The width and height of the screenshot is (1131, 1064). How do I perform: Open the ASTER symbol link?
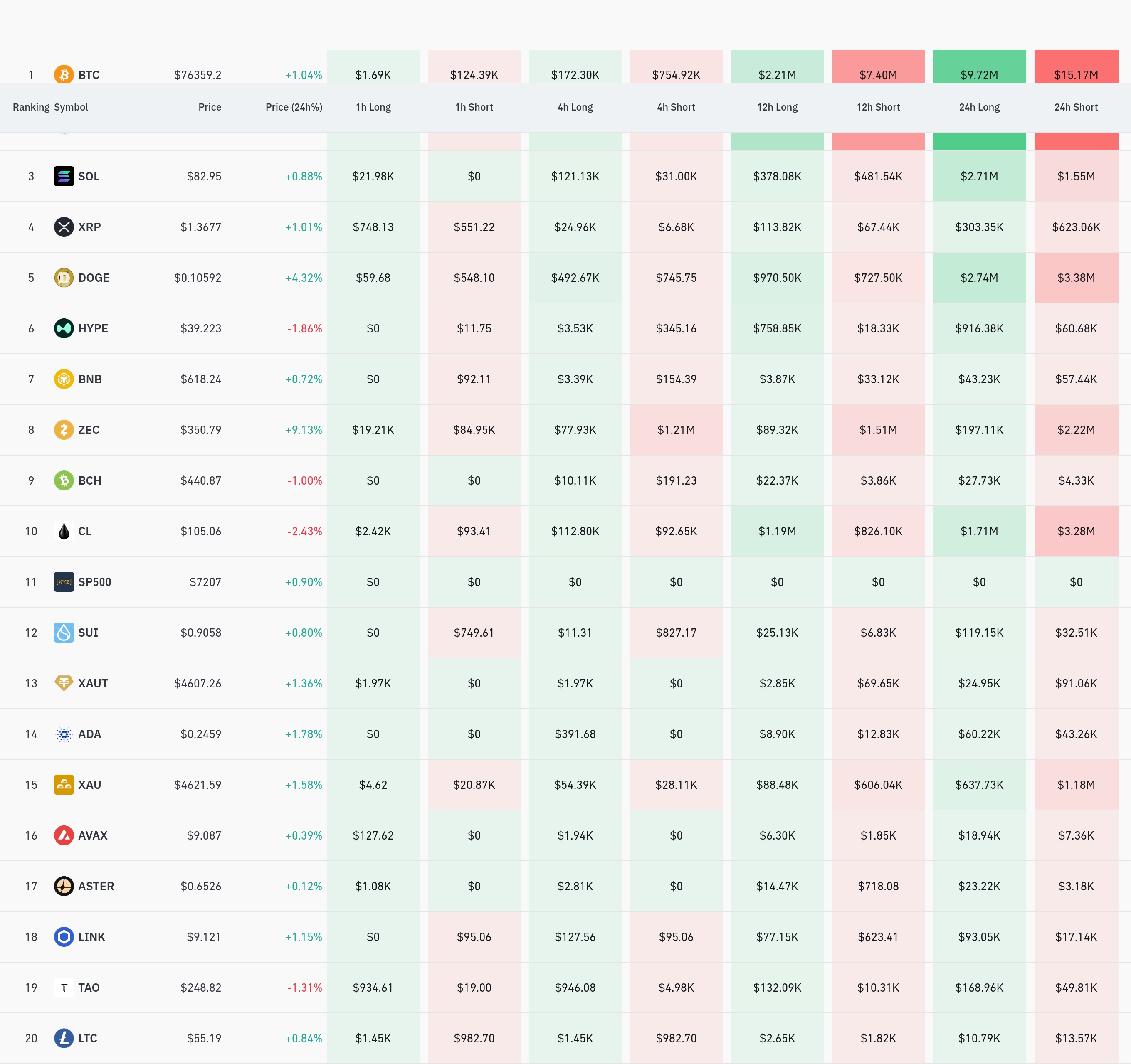(96, 886)
